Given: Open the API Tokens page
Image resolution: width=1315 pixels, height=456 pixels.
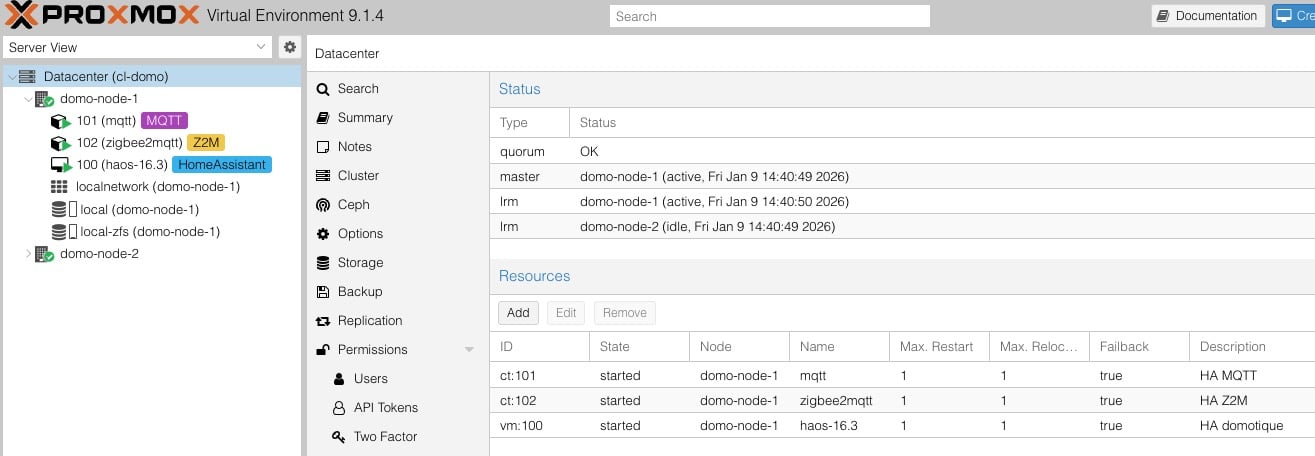Looking at the screenshot, I should [385, 407].
